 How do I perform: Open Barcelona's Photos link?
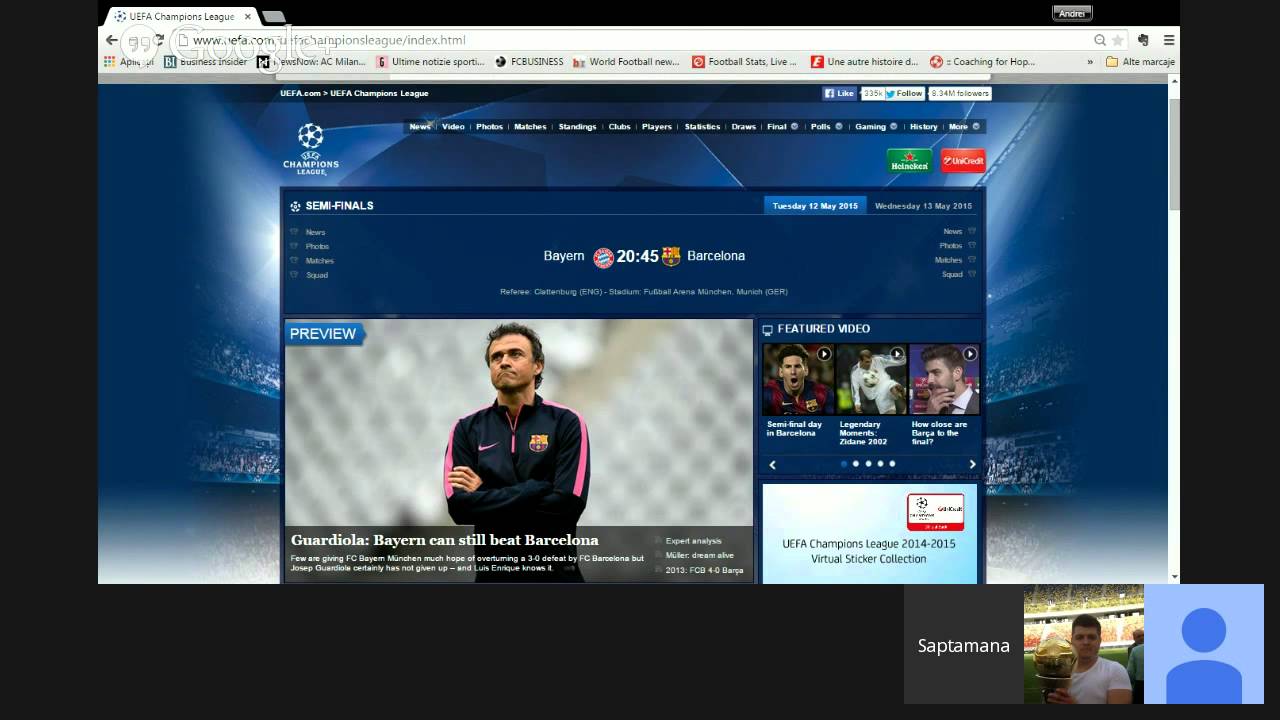951,246
